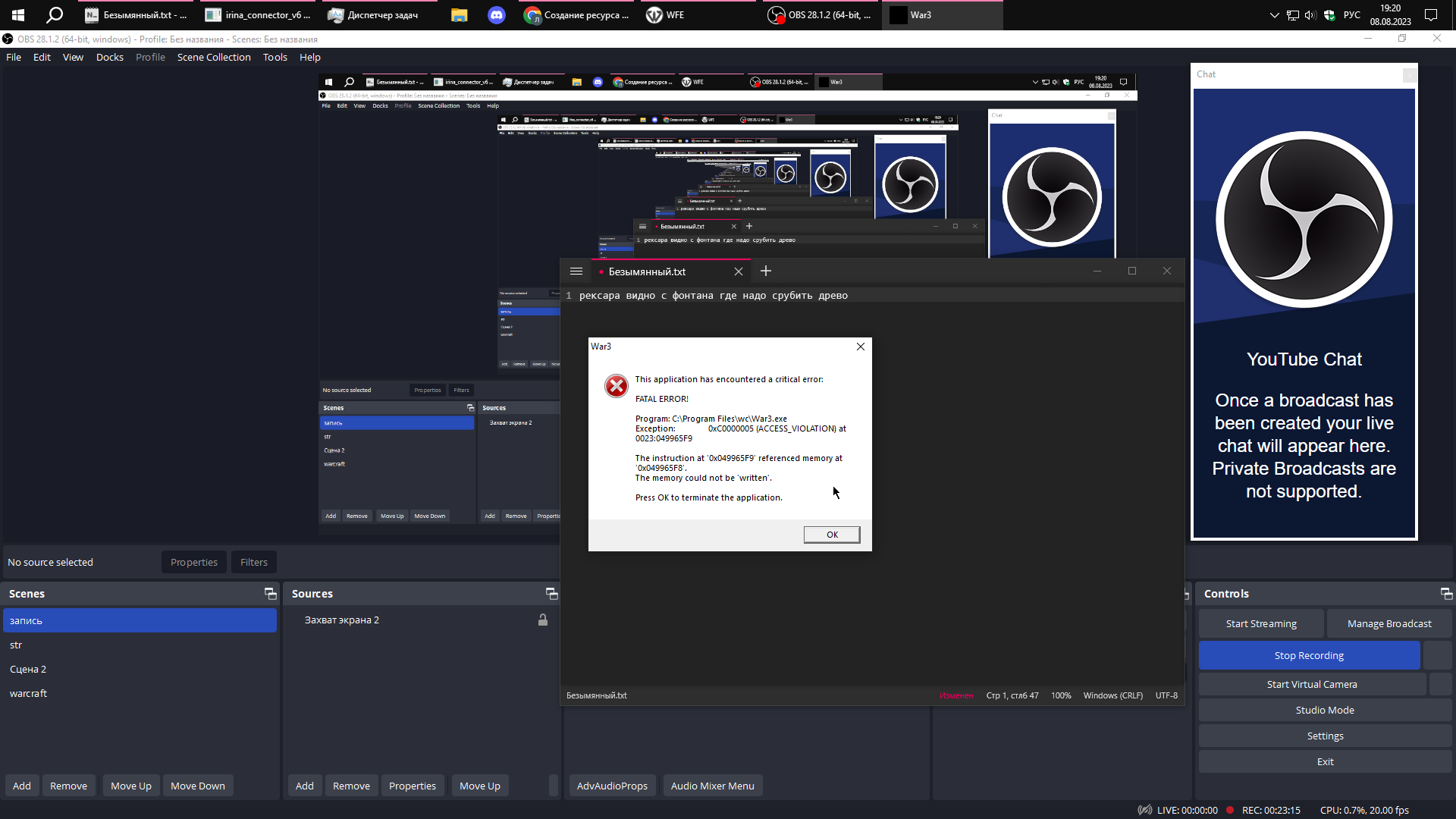This screenshot has height=819, width=1456.
Task: Open the notification center icon
Action: click(1431, 15)
